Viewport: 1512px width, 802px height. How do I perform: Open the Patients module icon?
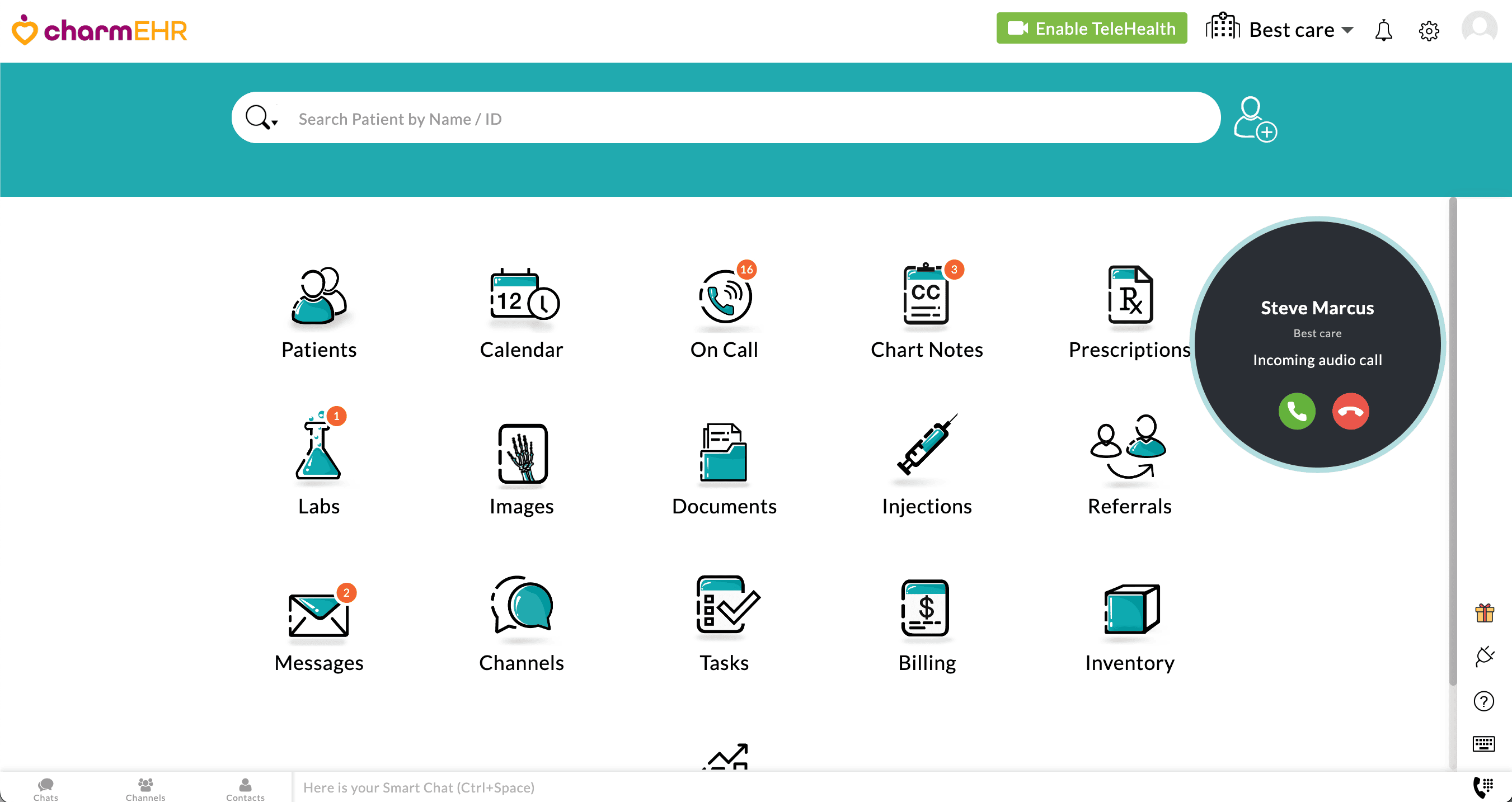pyautogui.click(x=319, y=296)
